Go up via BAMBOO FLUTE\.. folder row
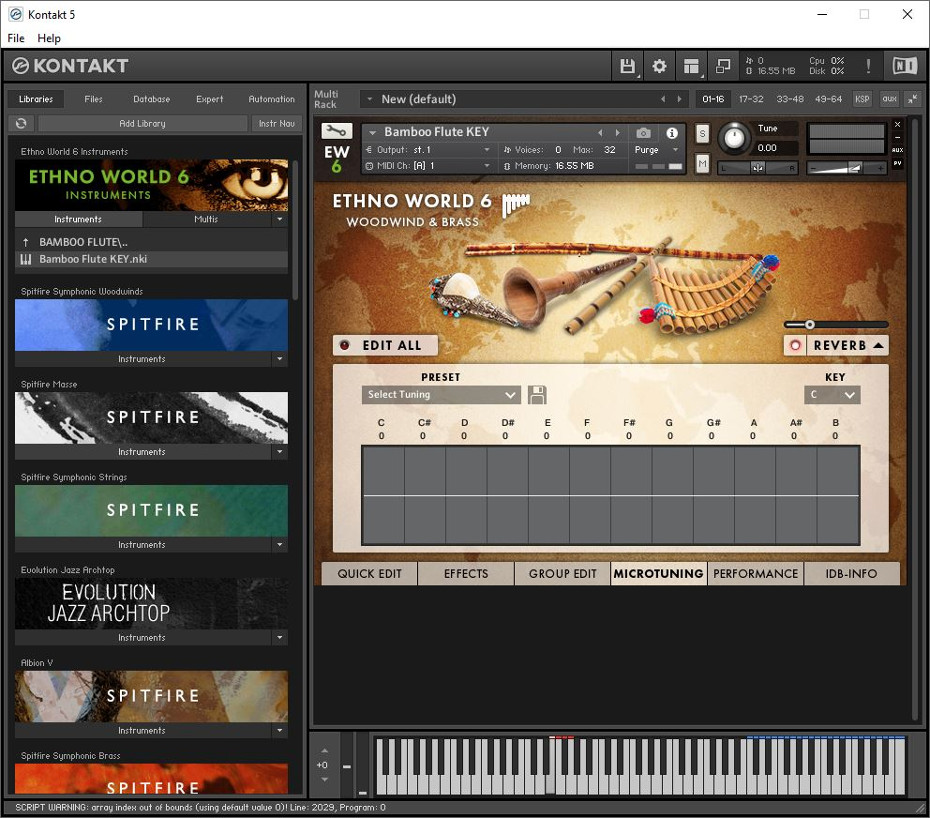930x818 pixels. tap(151, 242)
